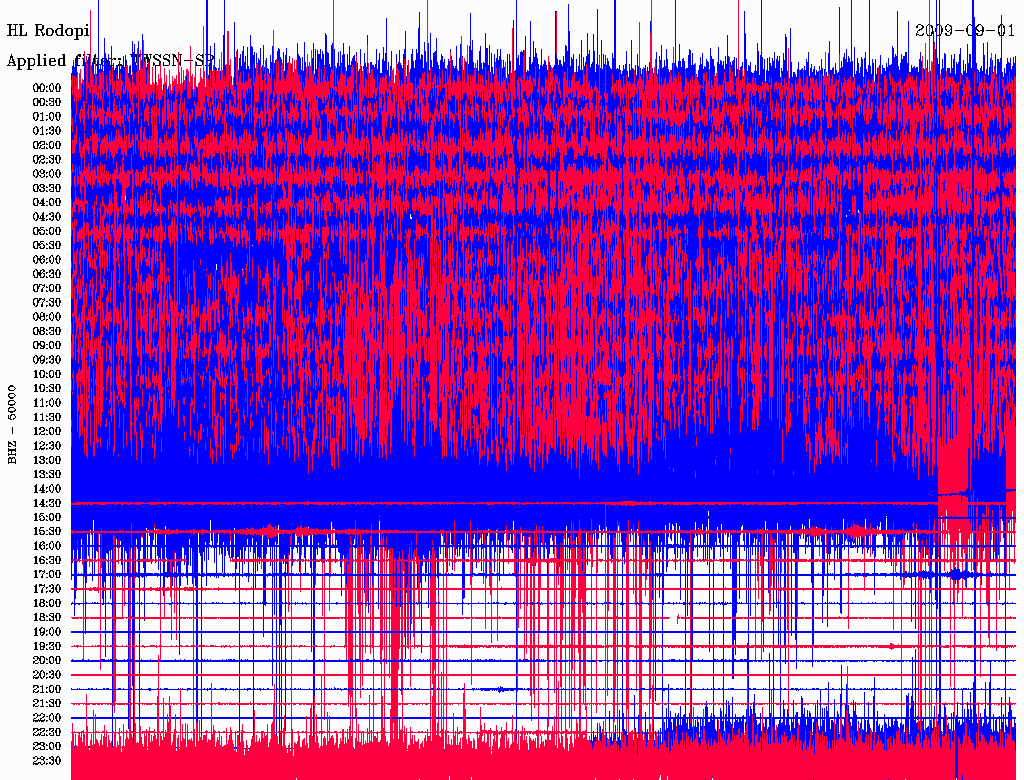
Task: Select the 04:00 time label
Action: [47, 203]
